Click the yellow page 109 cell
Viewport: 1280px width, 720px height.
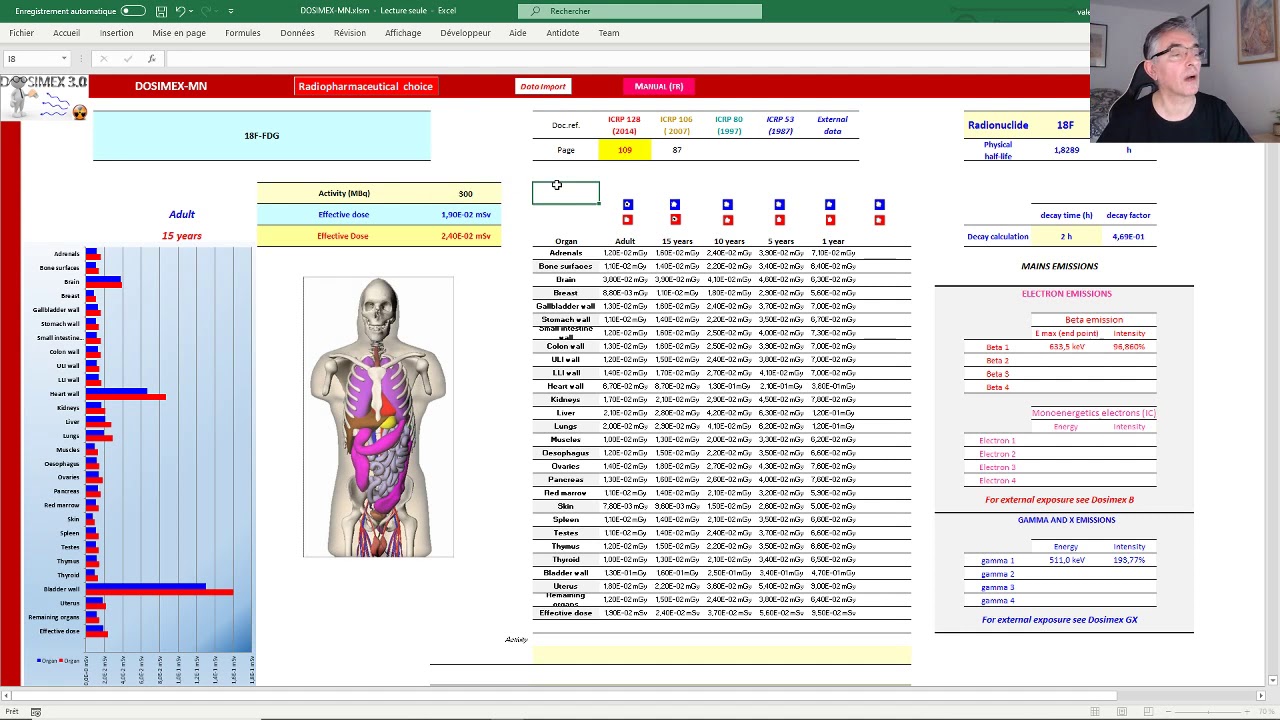click(x=624, y=150)
